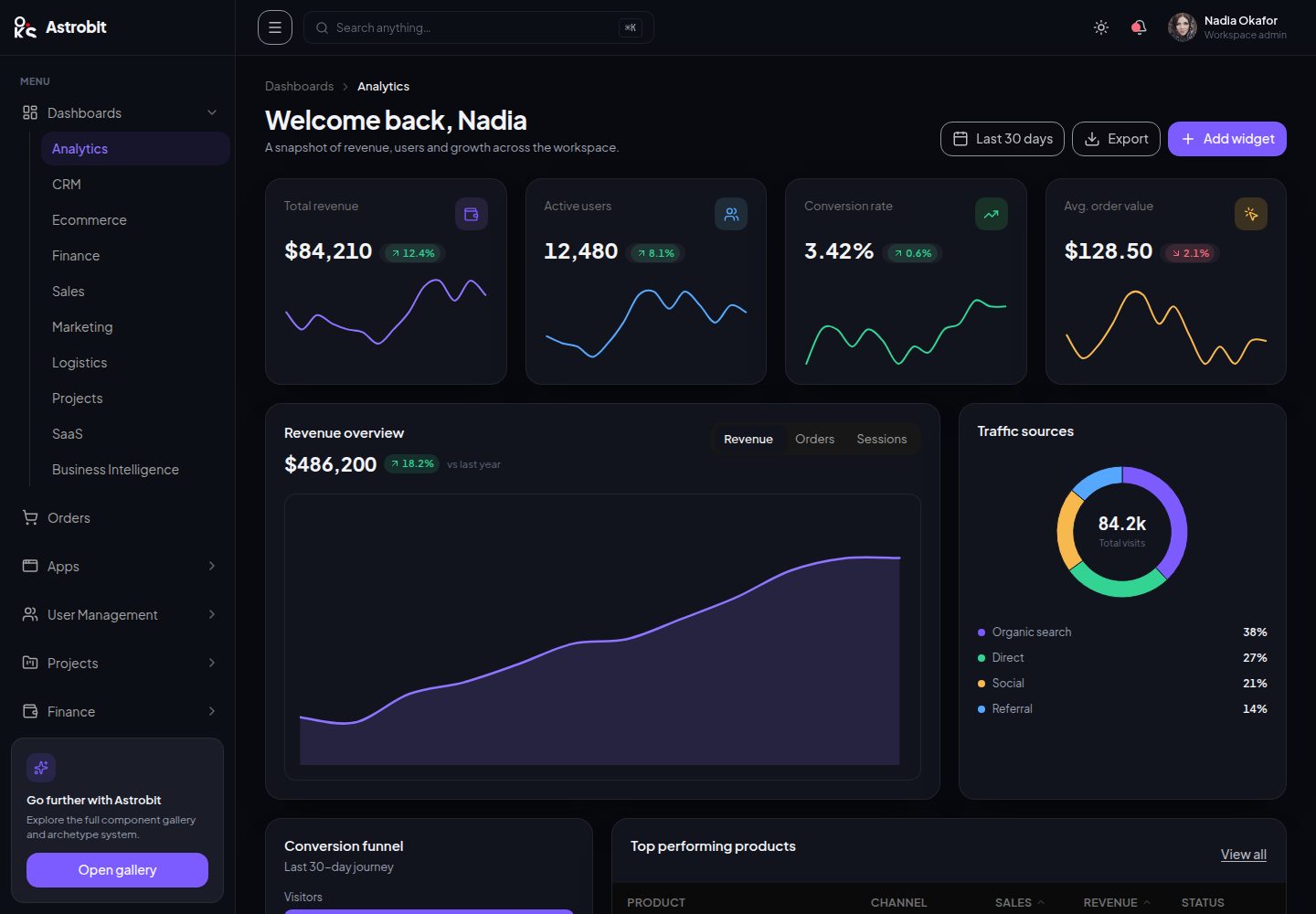The image size is (1316, 914).
Task: Click the wallet icon on Total revenue card
Action: pos(472,214)
